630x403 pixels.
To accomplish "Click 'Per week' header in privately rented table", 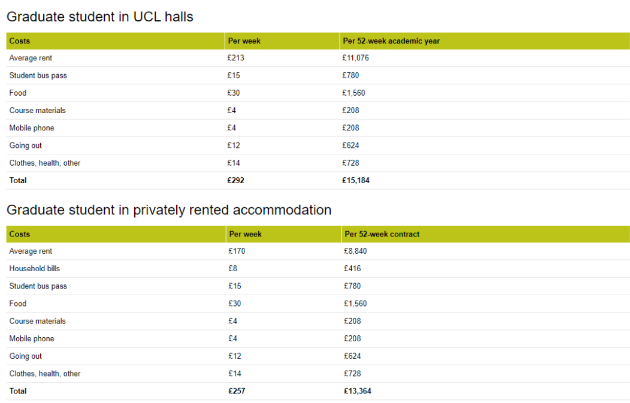I will 245,234.
